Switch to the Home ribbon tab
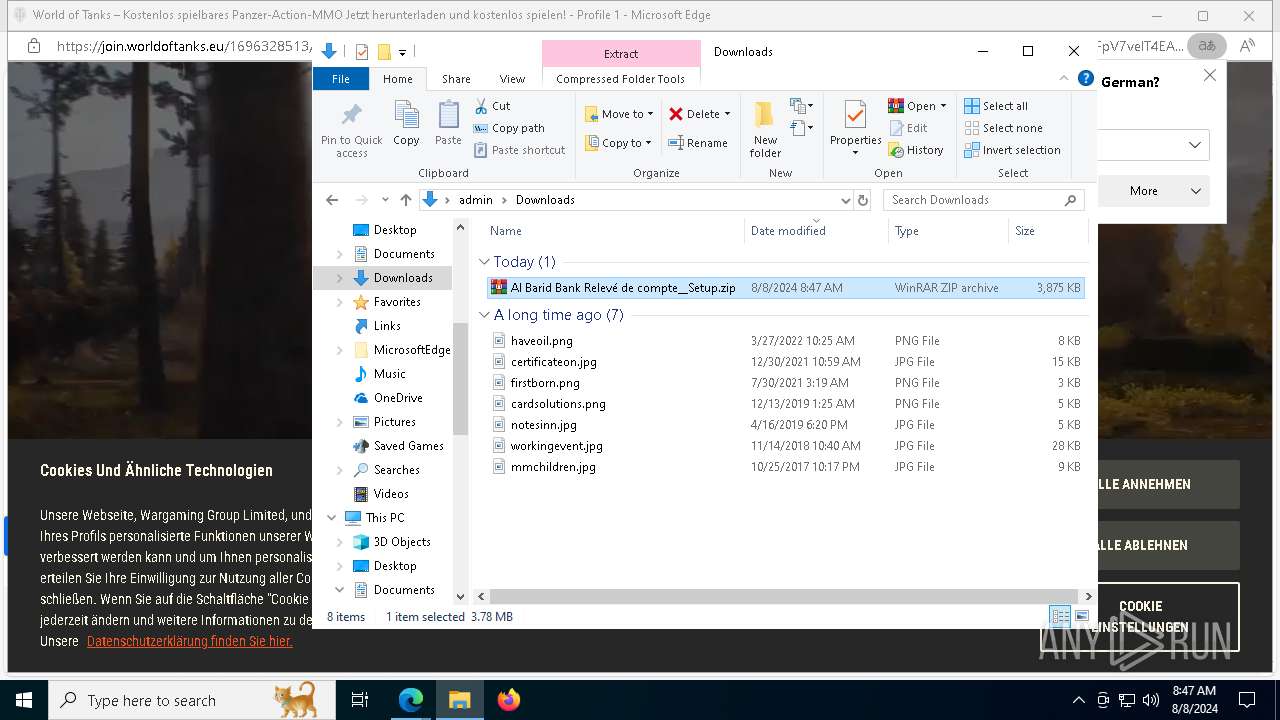This screenshot has width=1280, height=720. click(x=398, y=79)
